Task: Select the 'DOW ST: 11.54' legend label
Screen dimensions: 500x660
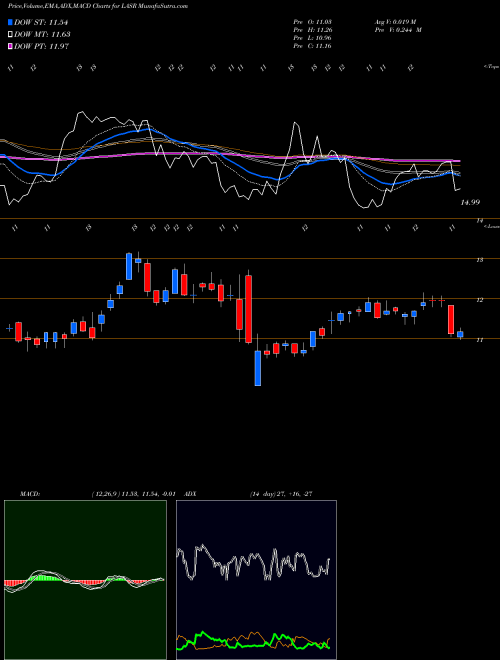Action: click(x=41, y=22)
